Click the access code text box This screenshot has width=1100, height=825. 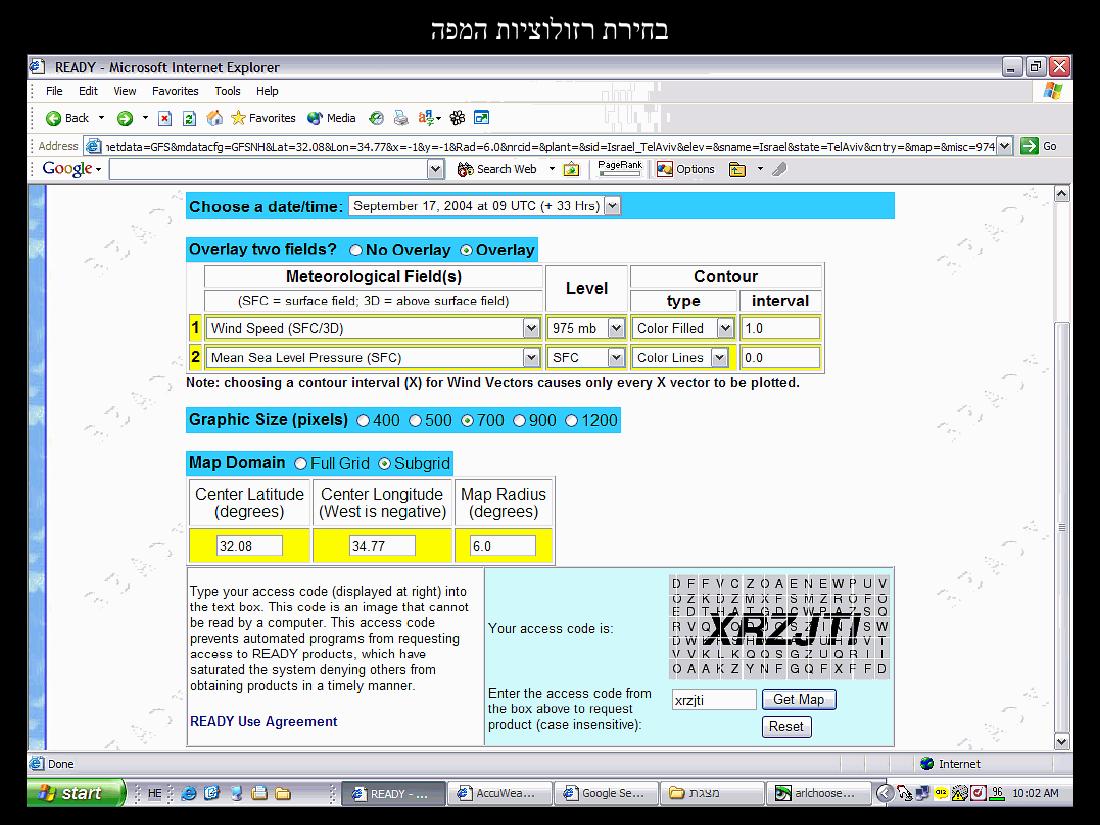[x=714, y=700]
